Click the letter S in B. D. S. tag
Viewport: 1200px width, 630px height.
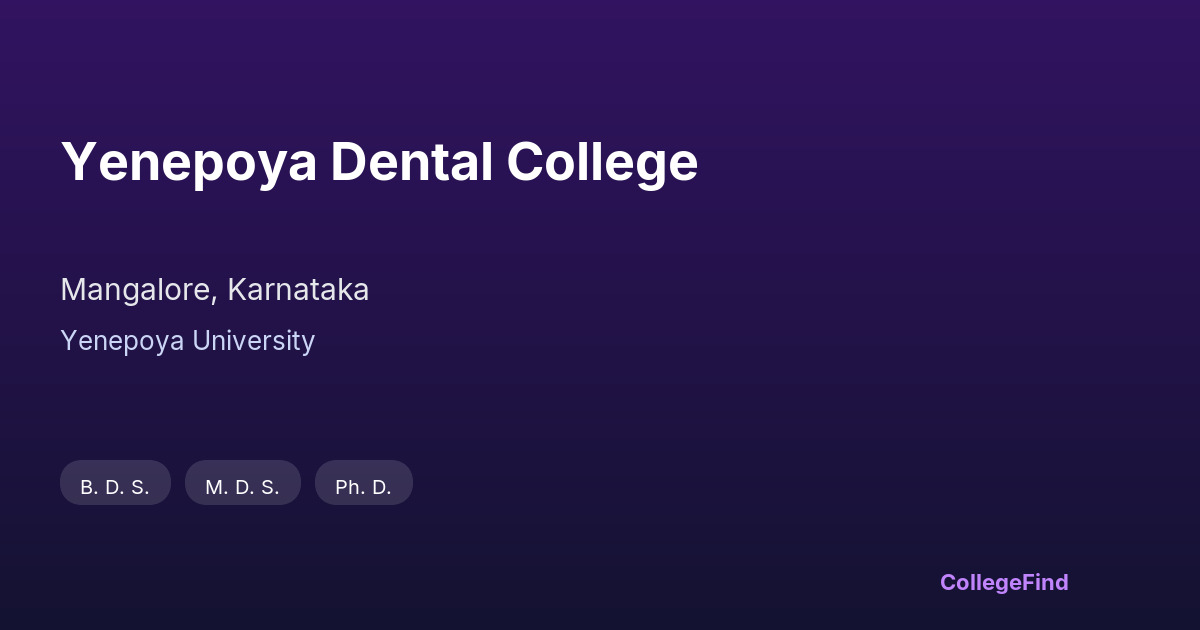139,488
